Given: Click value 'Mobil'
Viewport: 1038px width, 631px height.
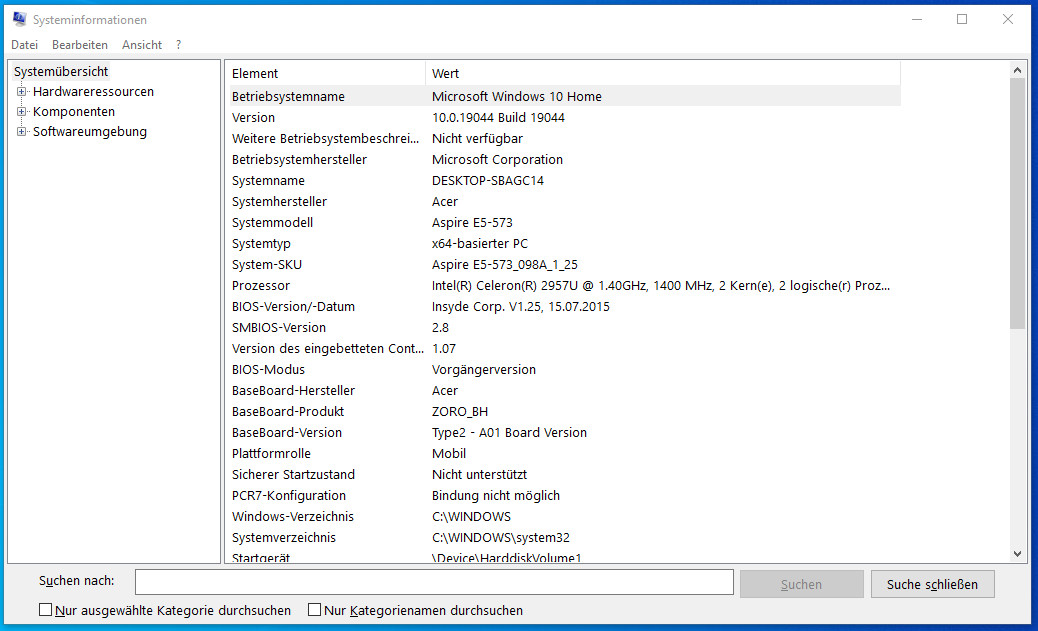Looking at the screenshot, I should (x=449, y=454).
